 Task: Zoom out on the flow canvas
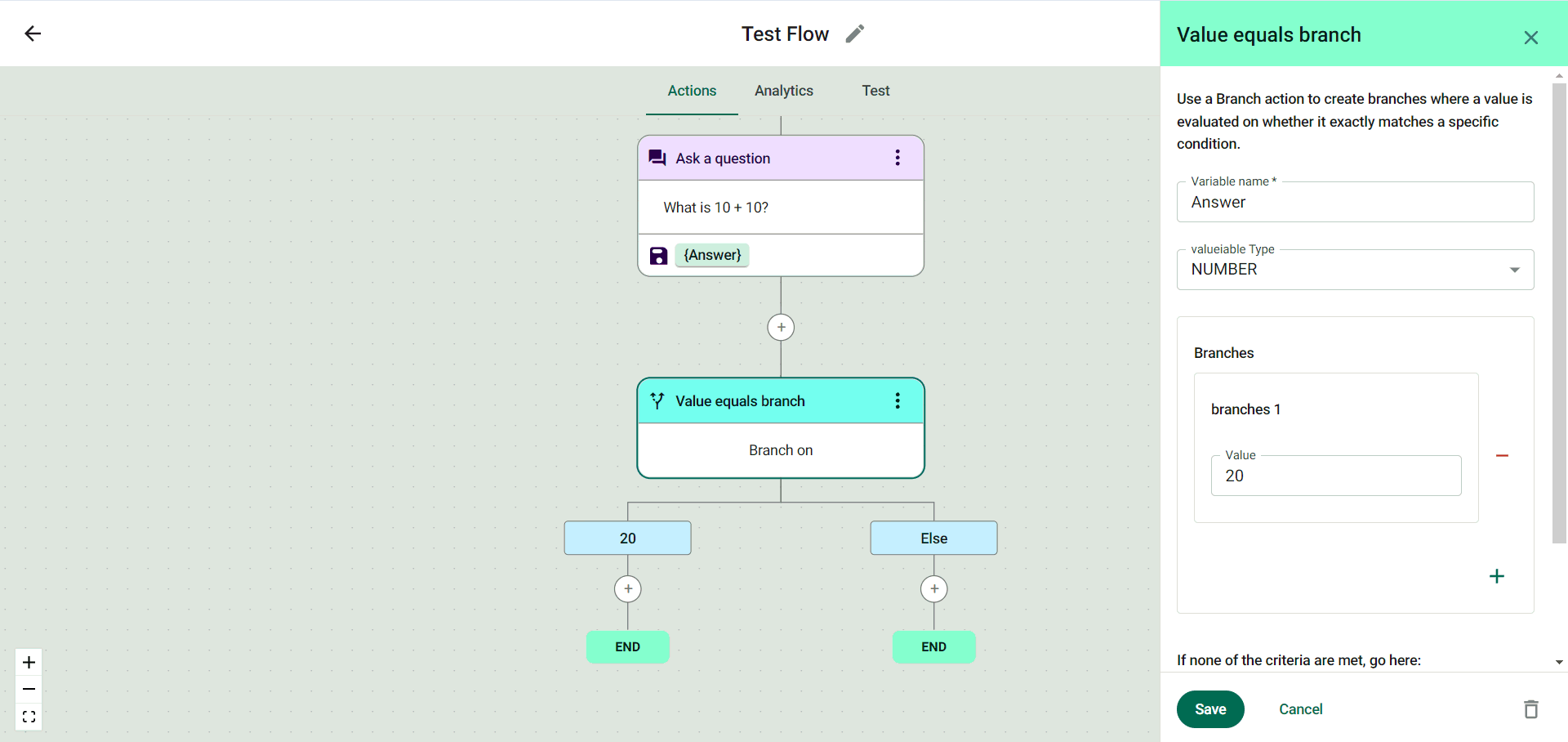[x=29, y=690]
